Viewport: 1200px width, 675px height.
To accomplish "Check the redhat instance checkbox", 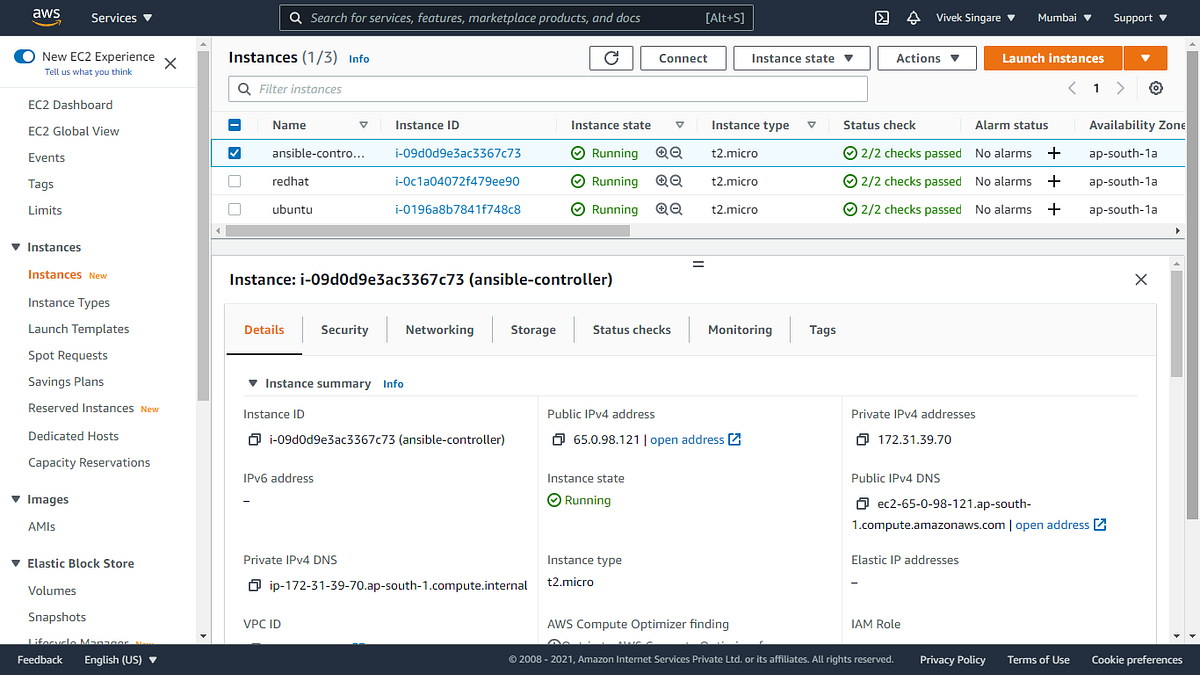I will [235, 181].
